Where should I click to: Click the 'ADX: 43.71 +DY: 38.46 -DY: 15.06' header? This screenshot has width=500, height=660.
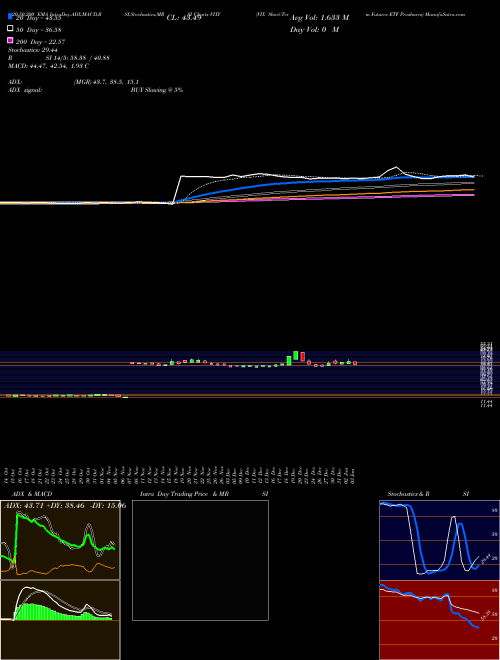pyautogui.click(x=65, y=505)
